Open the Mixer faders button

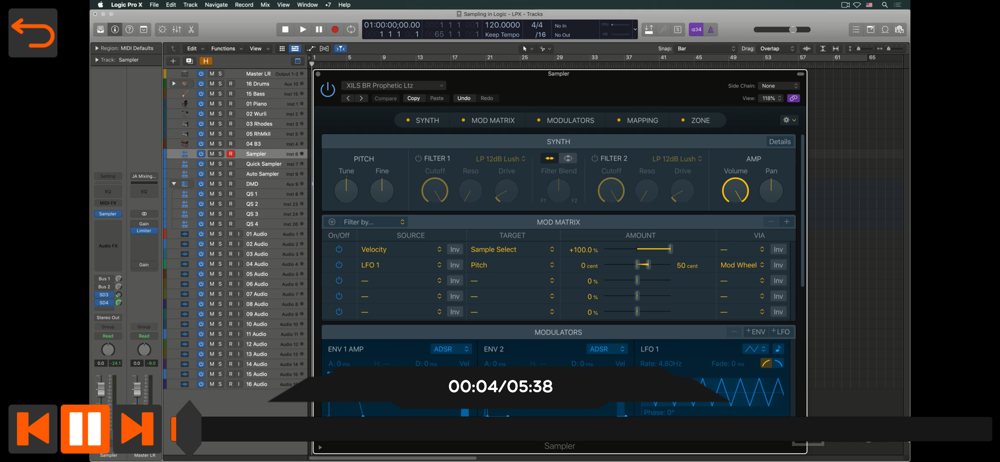coord(177,29)
